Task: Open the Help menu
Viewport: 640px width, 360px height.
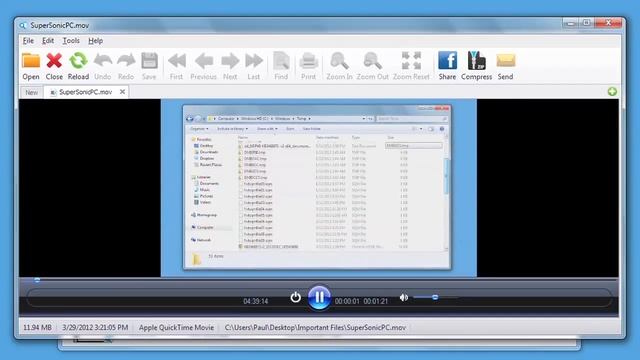Action: tap(96, 40)
